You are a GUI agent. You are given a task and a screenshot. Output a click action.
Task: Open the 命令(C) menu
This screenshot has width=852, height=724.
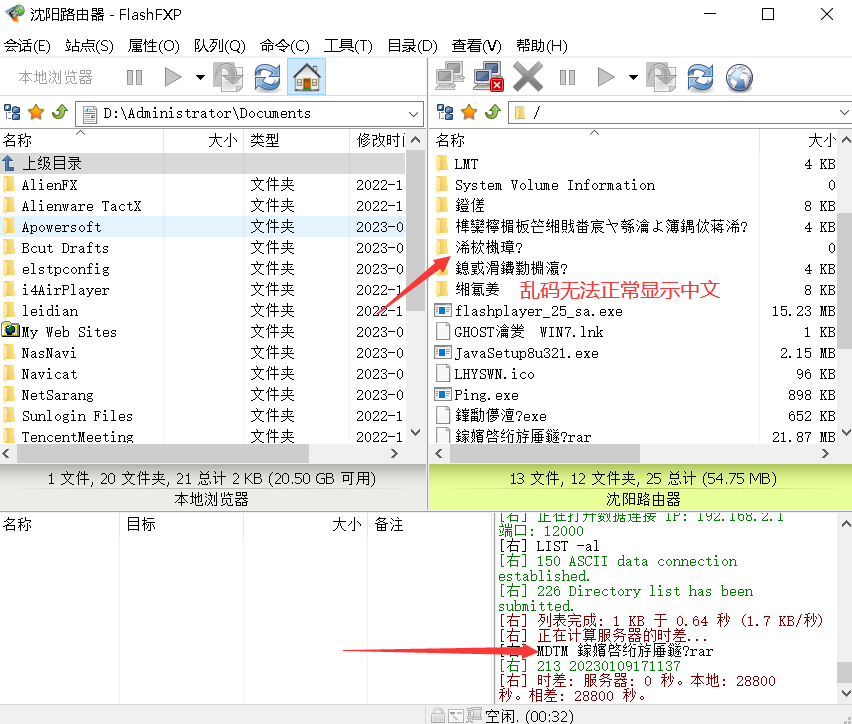(x=285, y=46)
